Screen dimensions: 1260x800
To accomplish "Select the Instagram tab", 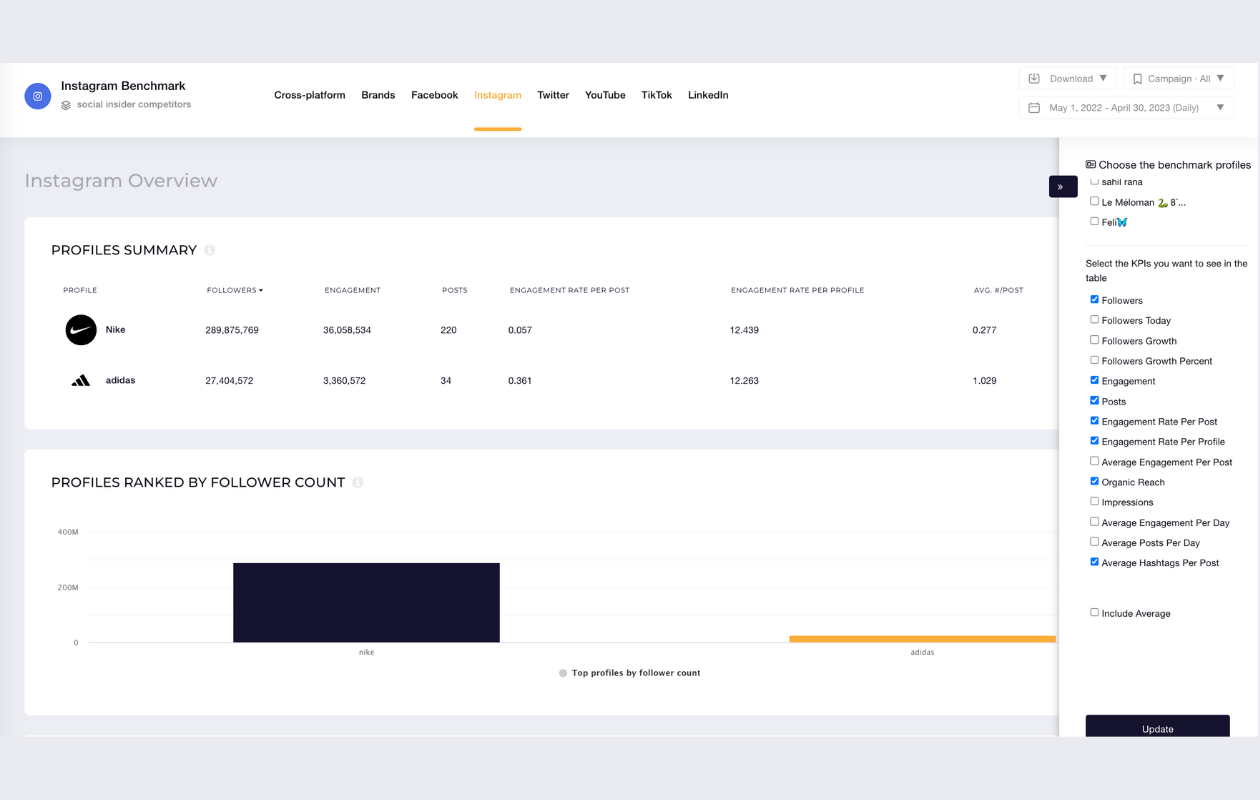I will pyautogui.click(x=498, y=95).
